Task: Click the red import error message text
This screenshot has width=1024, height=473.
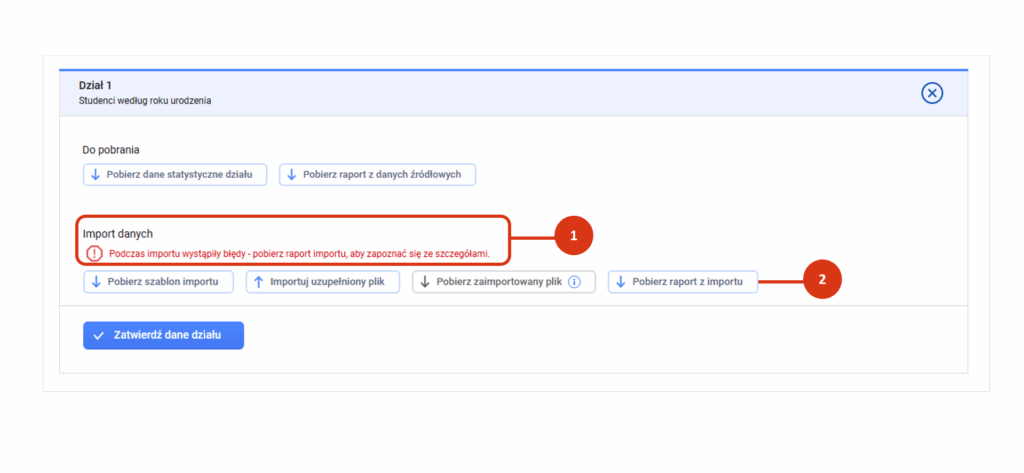Action: point(299,253)
